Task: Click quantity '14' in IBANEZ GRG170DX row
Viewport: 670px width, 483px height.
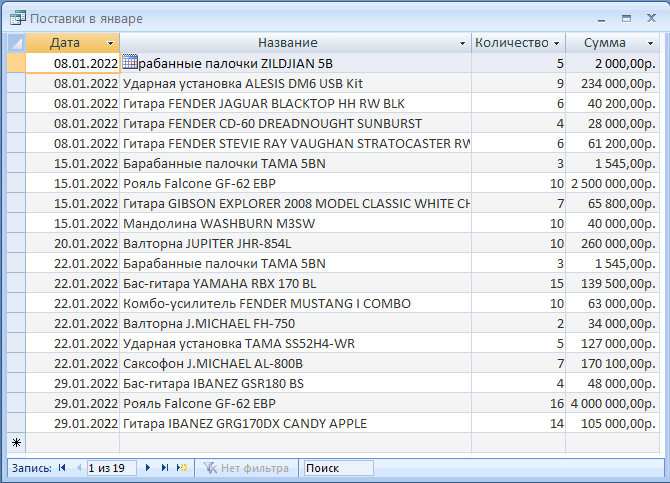Action: click(x=518, y=423)
